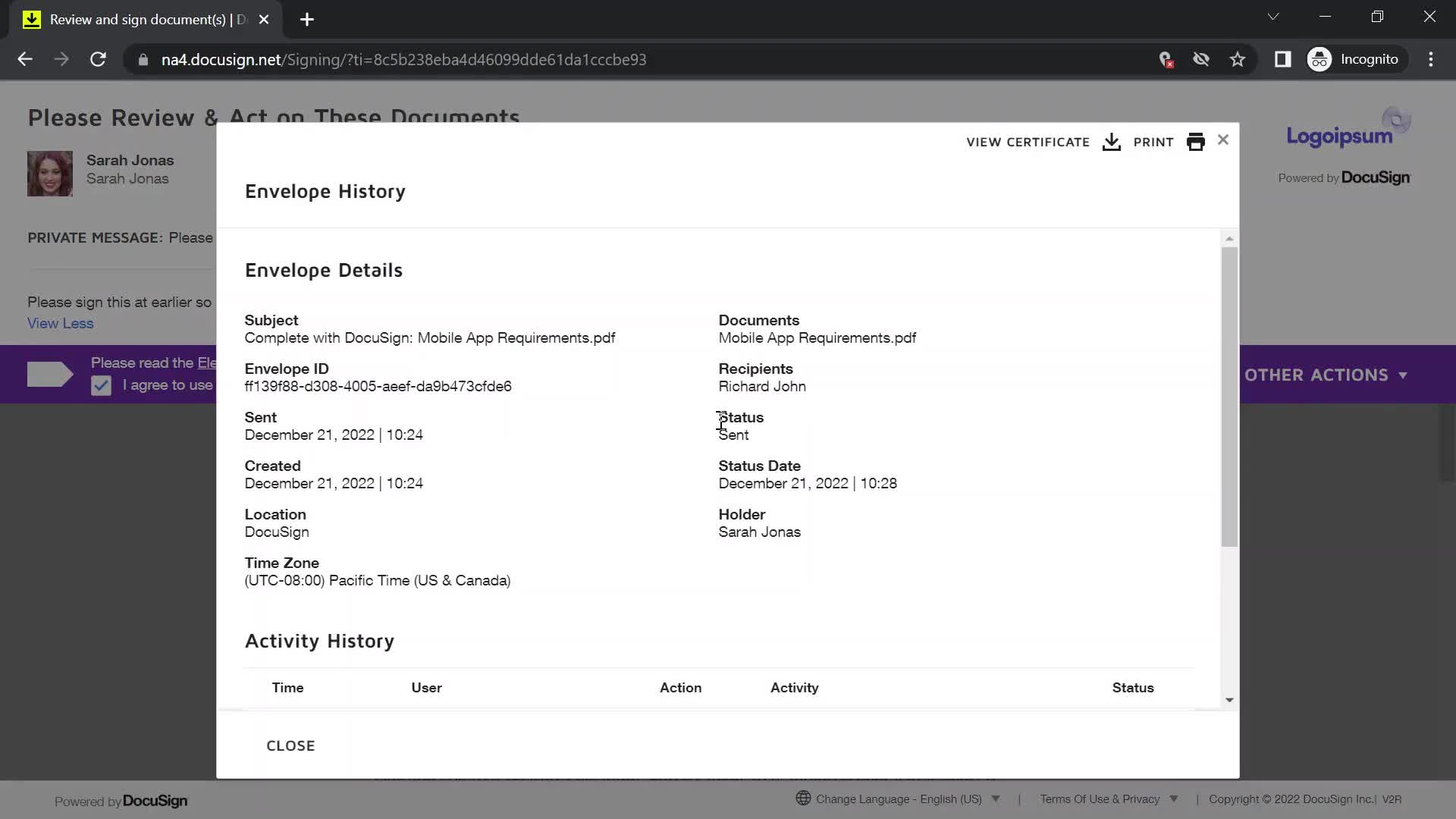The height and width of the screenshot is (819, 1456).
Task: Click the PRINT text label
Action: tap(1153, 142)
